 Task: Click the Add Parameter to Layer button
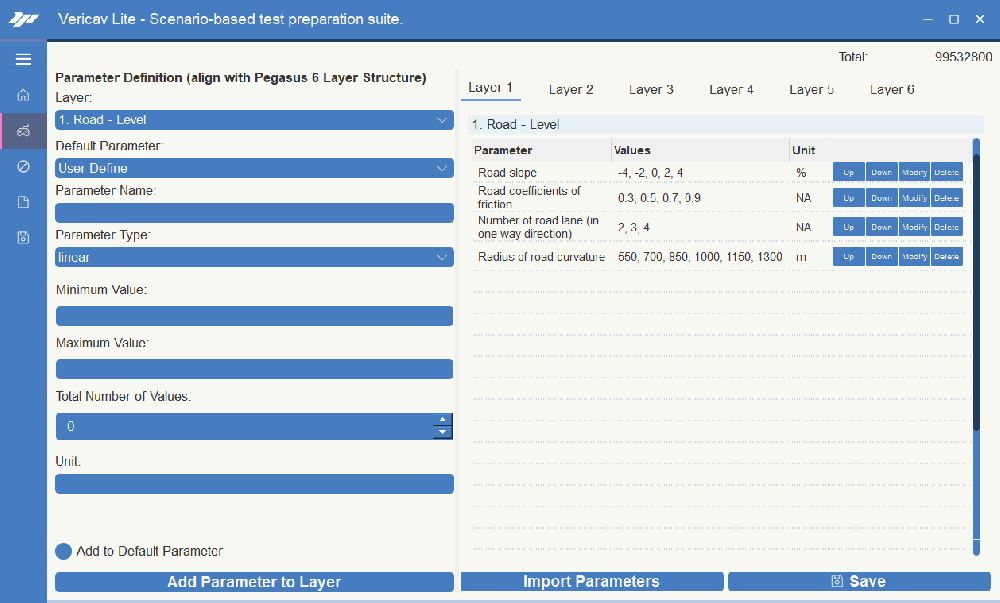pos(254,582)
